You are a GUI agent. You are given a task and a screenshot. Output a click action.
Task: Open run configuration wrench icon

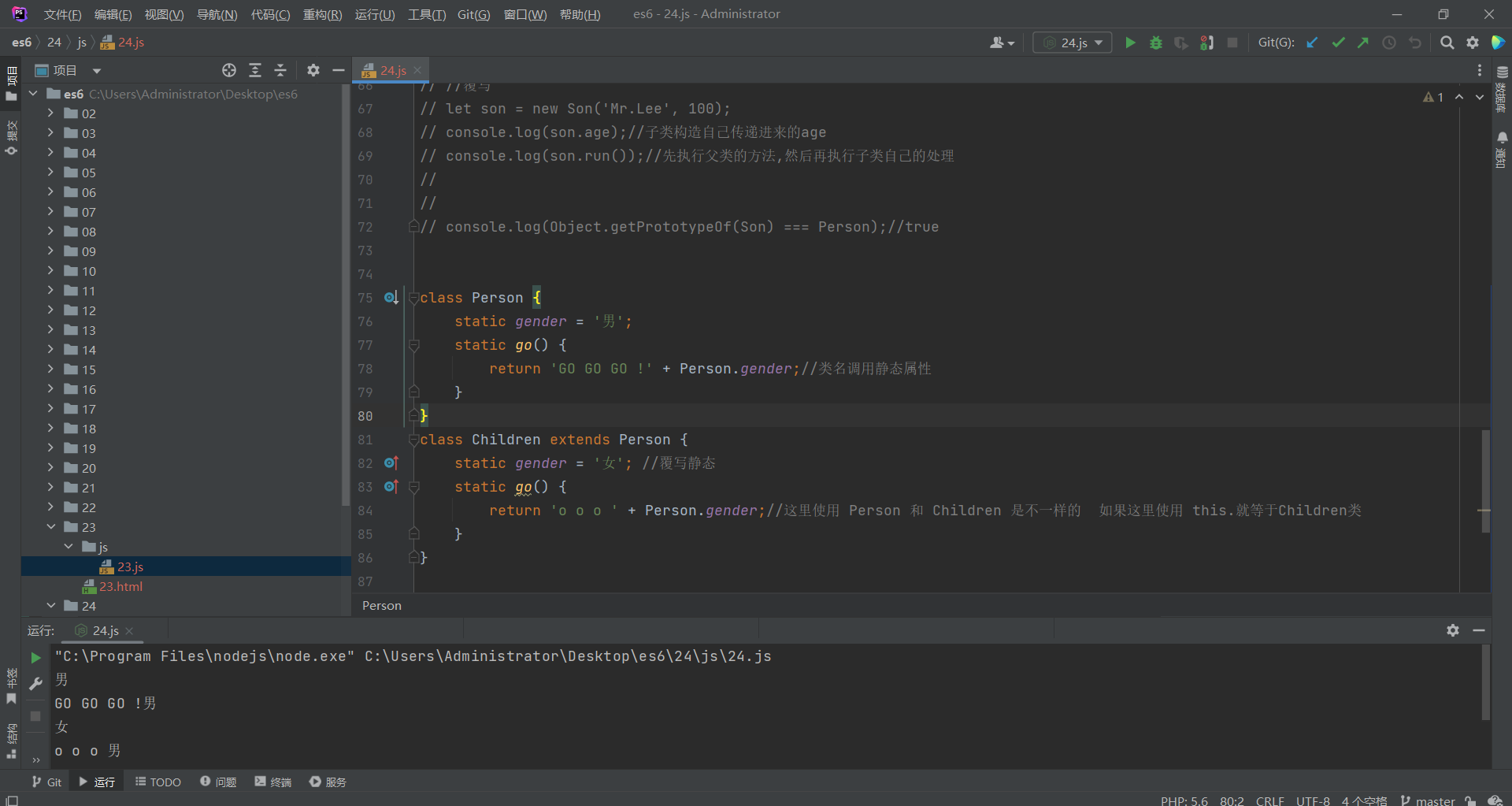[35, 683]
